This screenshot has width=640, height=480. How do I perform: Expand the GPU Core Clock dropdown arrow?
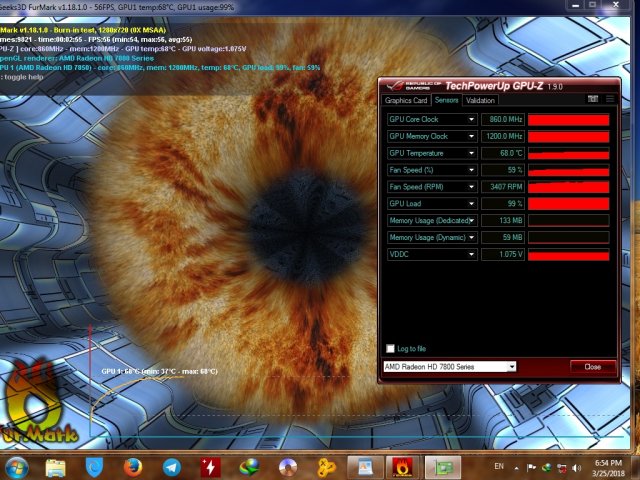pos(470,120)
